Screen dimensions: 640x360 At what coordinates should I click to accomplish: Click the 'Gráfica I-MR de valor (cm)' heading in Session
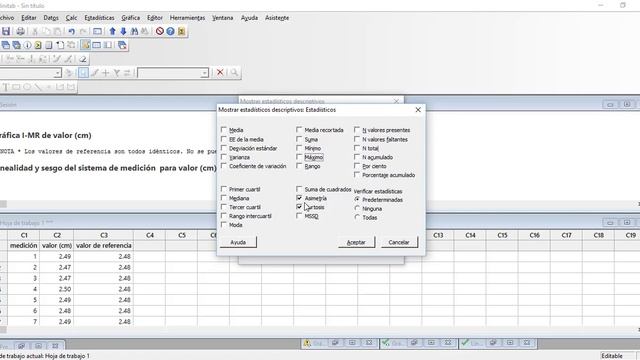pyautogui.click(x=46, y=135)
